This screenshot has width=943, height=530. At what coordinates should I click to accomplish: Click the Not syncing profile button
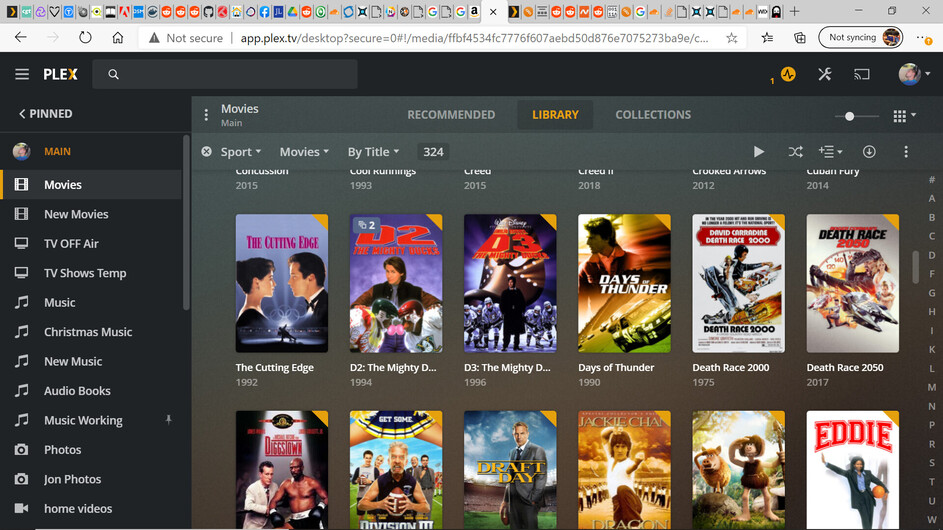861,37
